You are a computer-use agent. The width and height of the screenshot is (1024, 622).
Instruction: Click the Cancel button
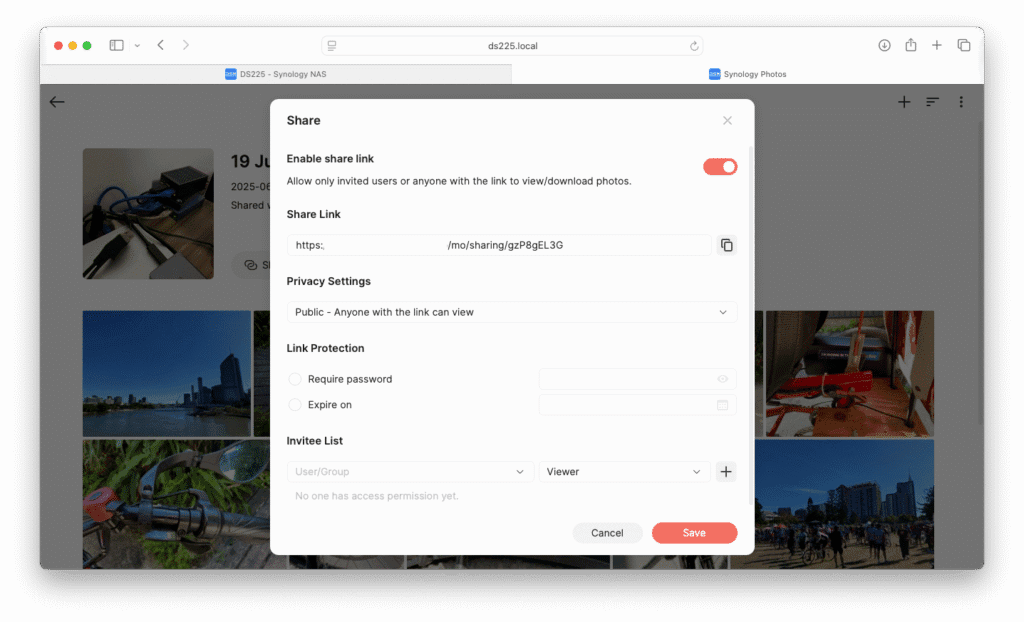point(607,533)
